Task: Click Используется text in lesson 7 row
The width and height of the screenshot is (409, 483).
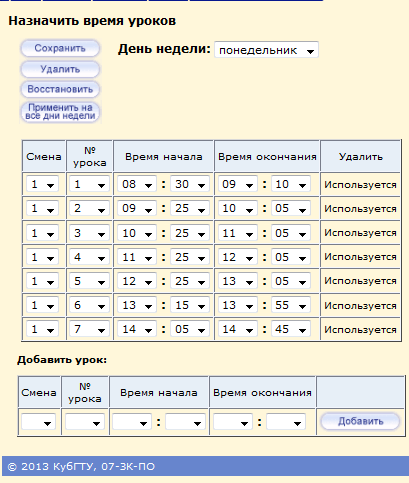Action: [360, 330]
